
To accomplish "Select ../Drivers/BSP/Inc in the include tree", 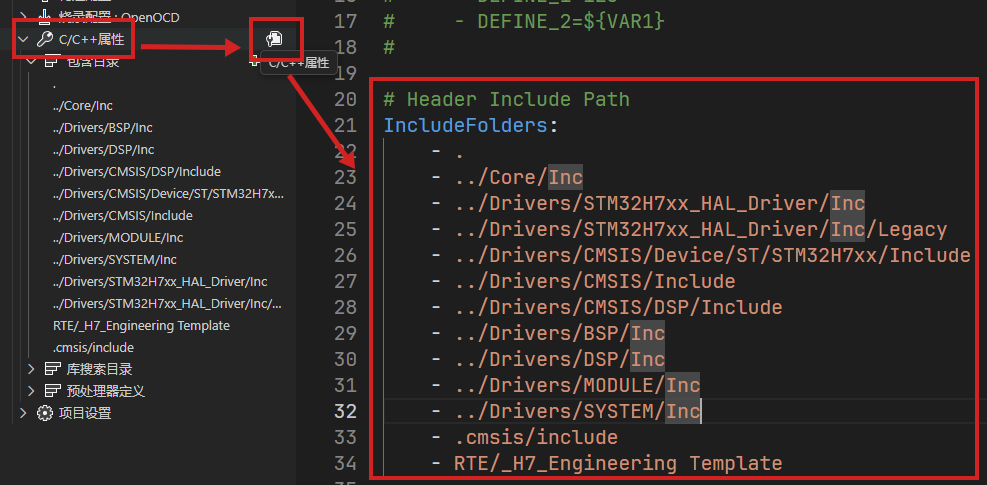I will coord(103,128).
